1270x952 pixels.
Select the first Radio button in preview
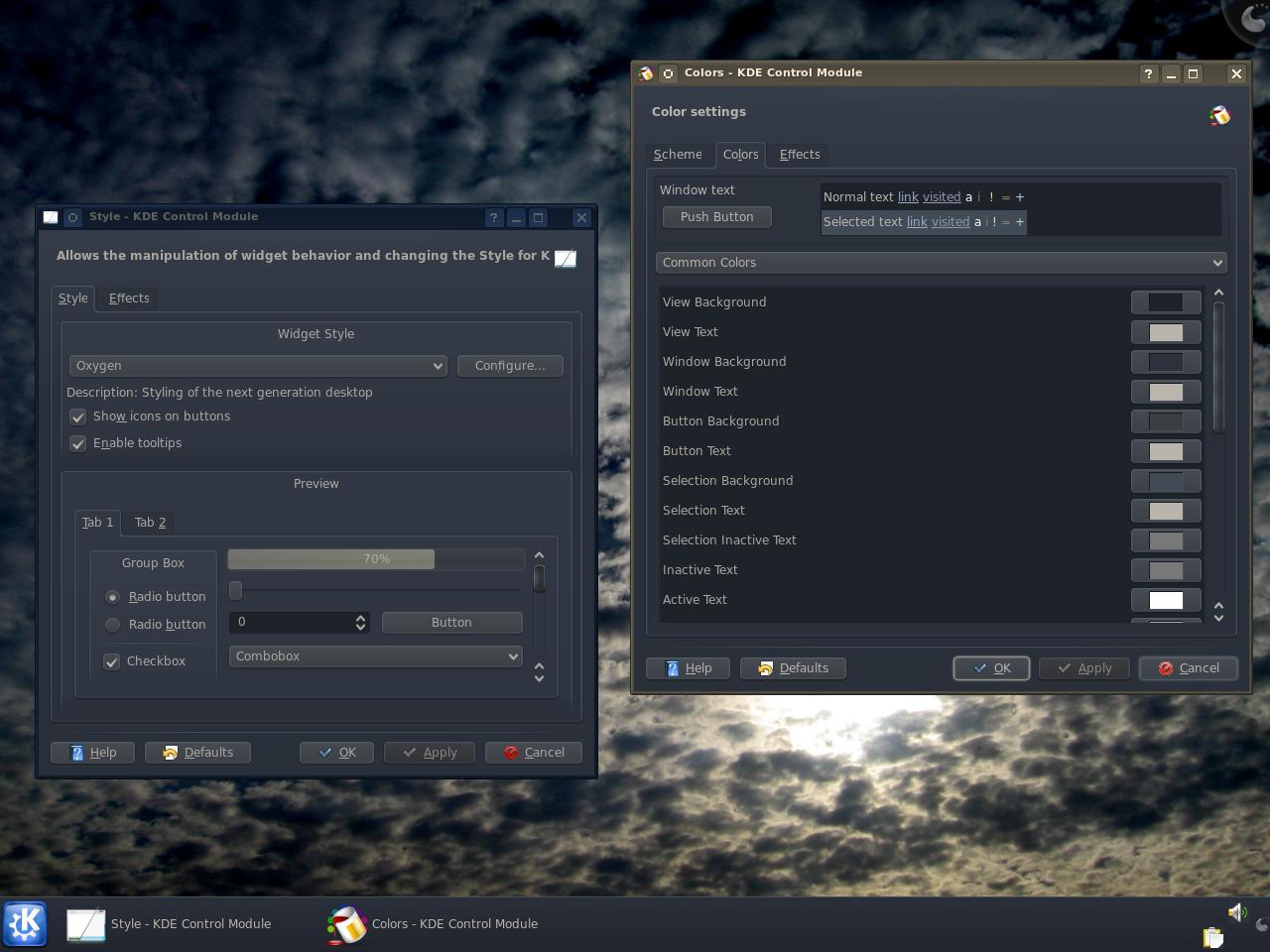112,597
